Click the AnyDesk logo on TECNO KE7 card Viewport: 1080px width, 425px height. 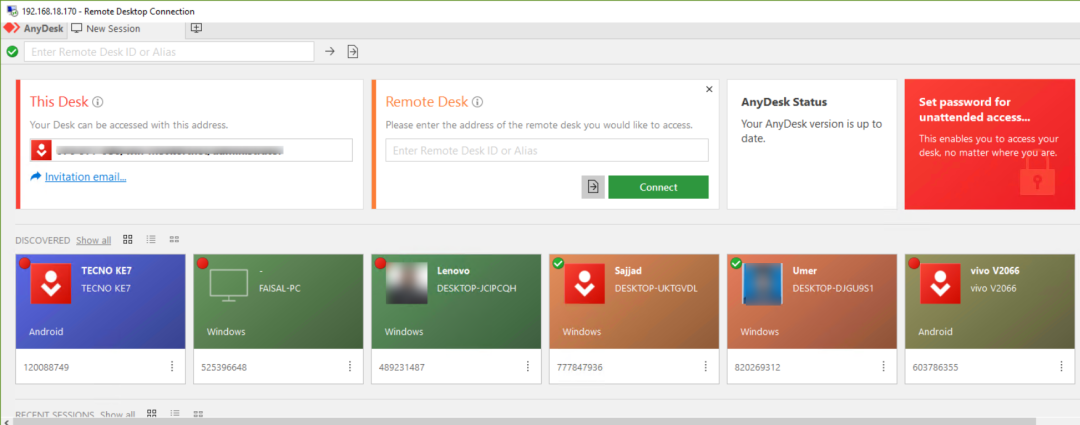coord(51,283)
